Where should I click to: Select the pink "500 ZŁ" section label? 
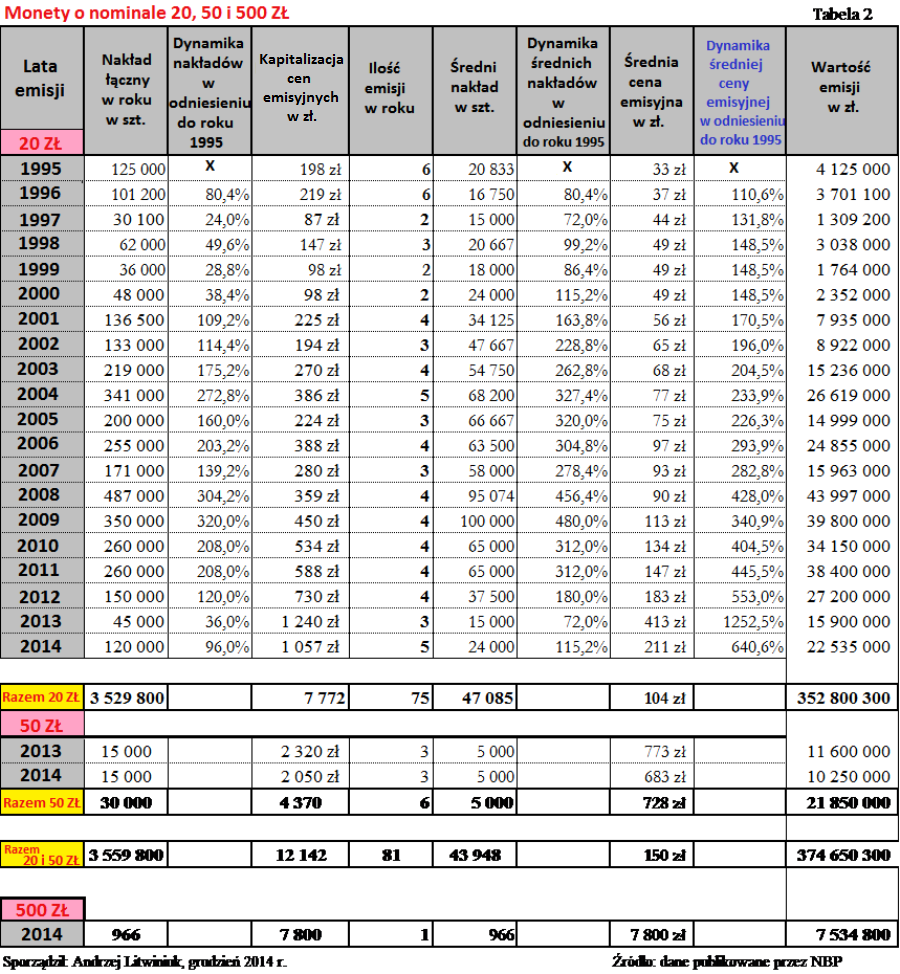tap(42, 909)
